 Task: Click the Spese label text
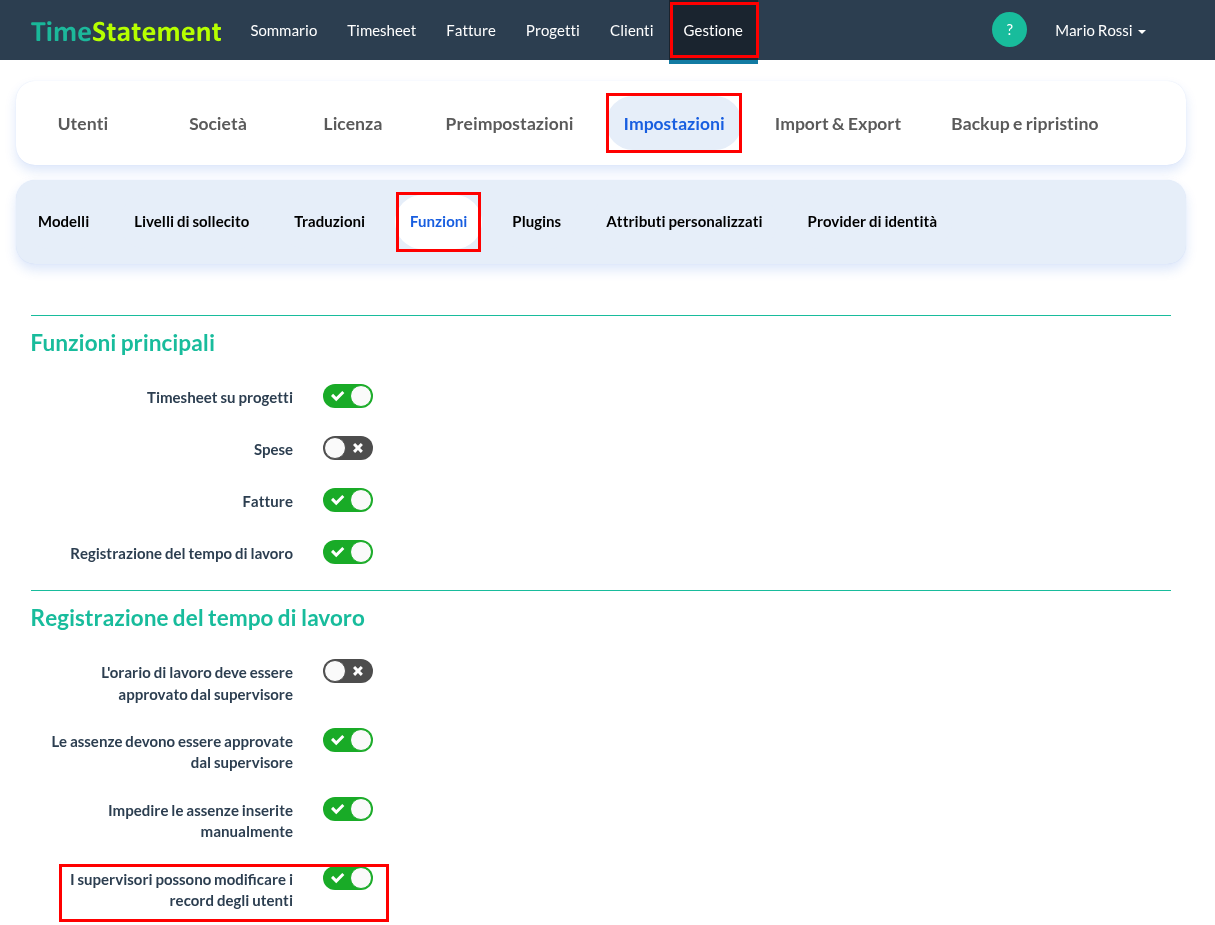[x=273, y=450]
